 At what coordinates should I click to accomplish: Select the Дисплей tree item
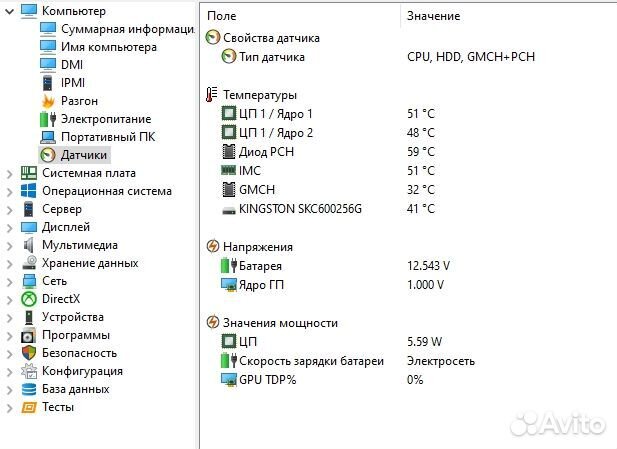point(66,227)
